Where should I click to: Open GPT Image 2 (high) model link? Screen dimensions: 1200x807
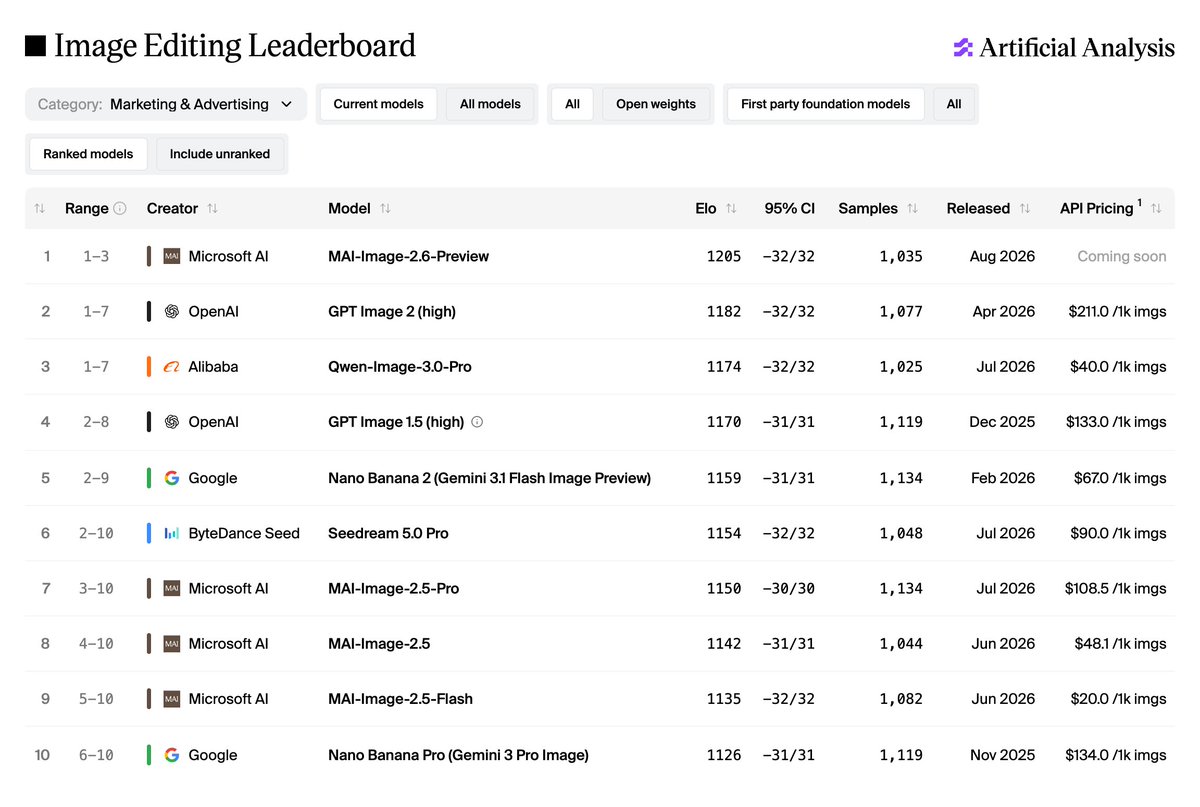(x=391, y=312)
